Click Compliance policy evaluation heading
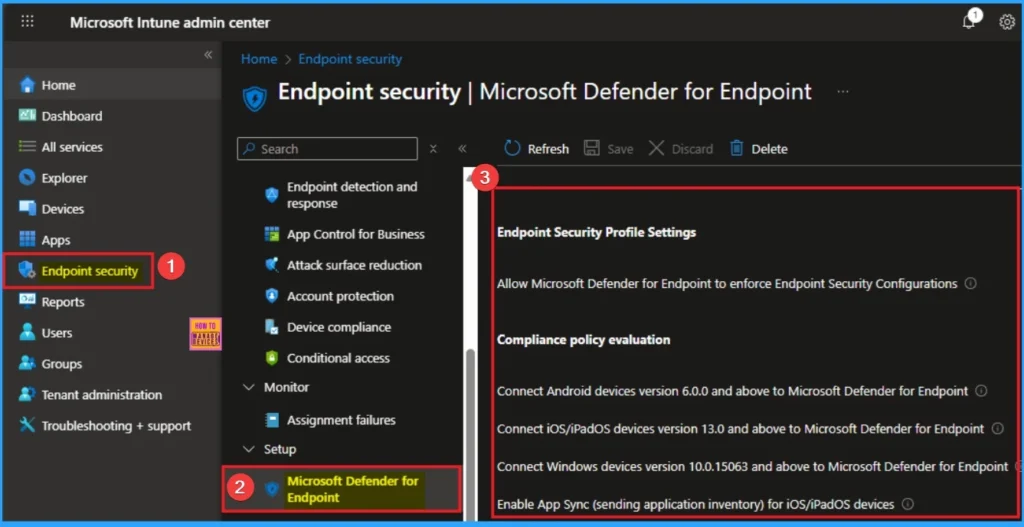This screenshot has height=527, width=1024. coord(583,340)
